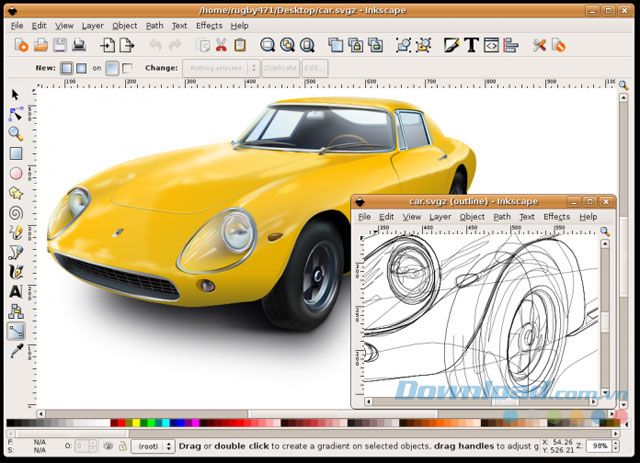Create a new document with toolbar icon
The height and width of the screenshot is (463, 640).
click(x=21, y=45)
